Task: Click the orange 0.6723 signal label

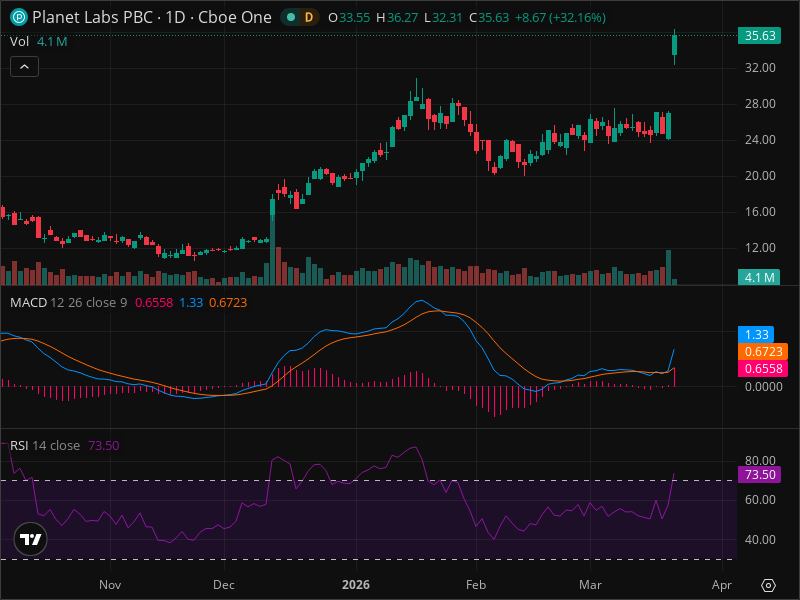Action: pos(763,352)
